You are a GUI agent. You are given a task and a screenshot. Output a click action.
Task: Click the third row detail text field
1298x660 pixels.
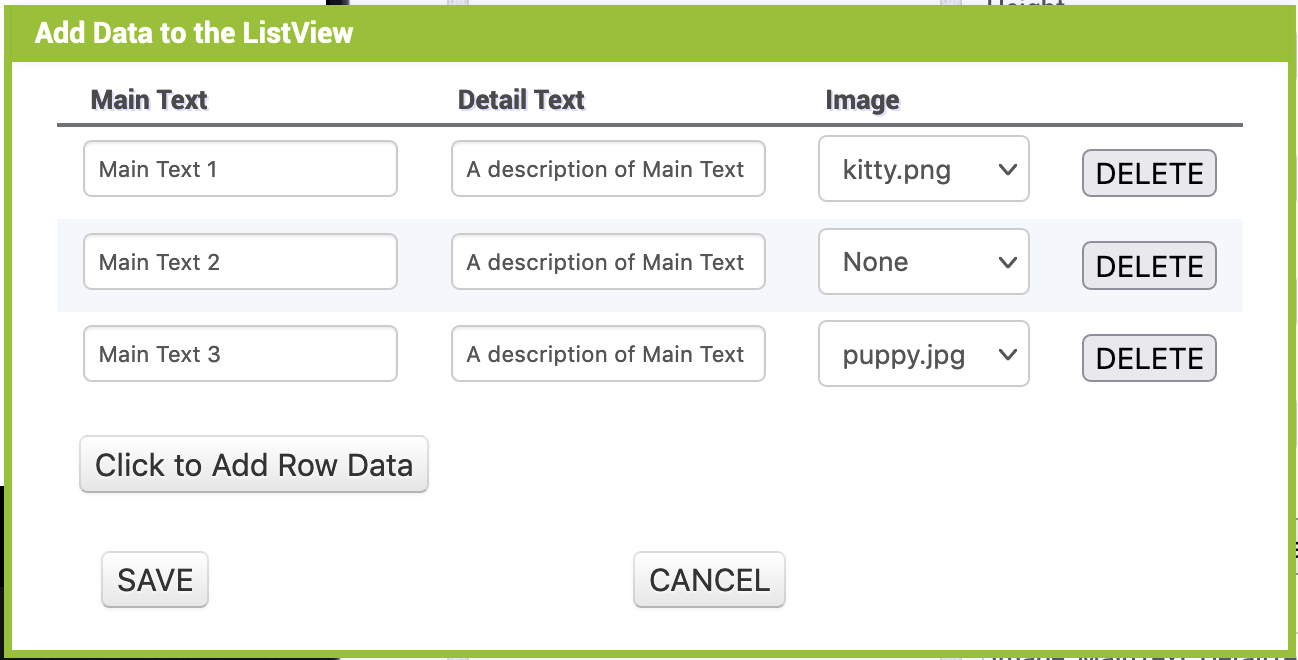607,353
